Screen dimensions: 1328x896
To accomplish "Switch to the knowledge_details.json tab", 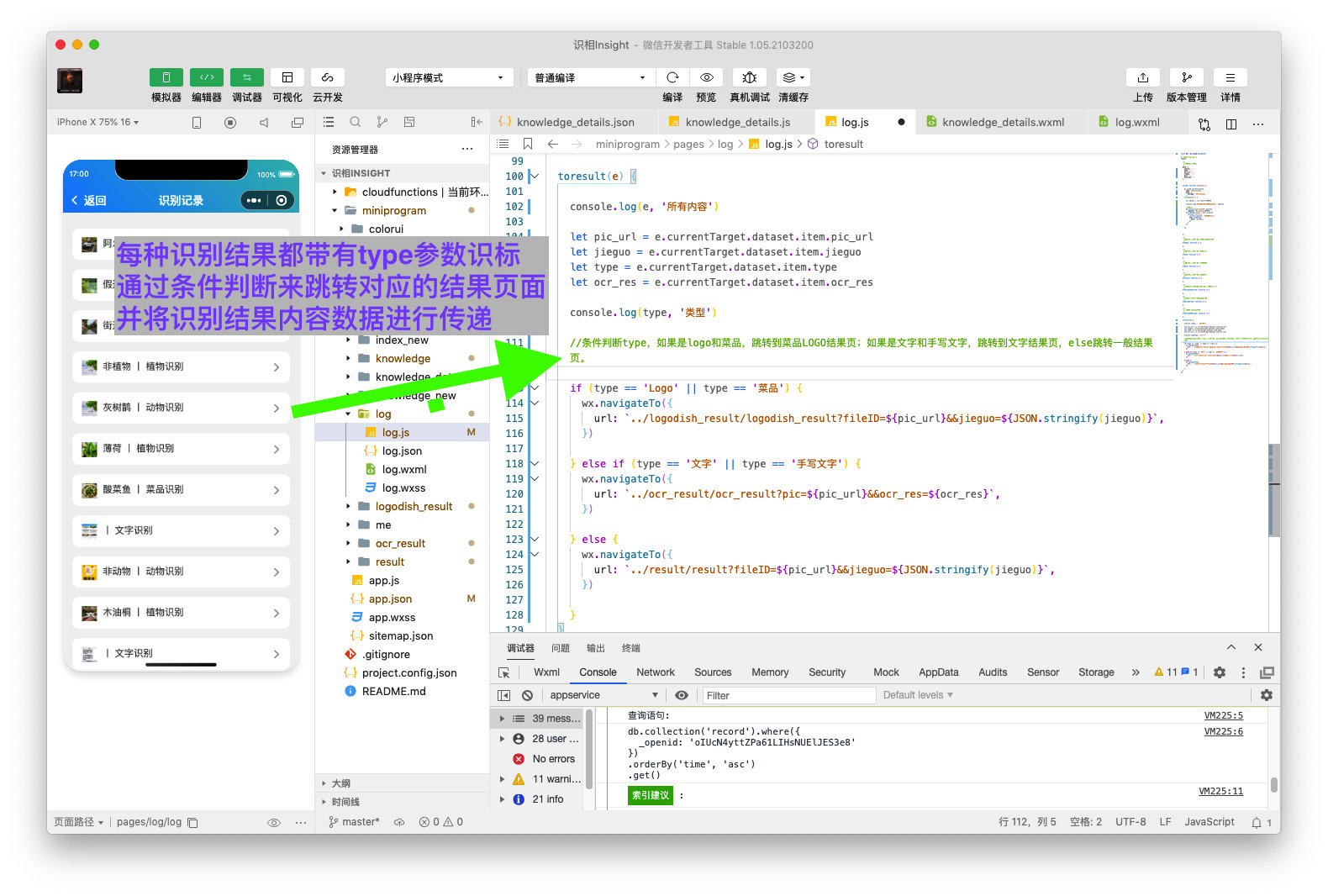I will [x=575, y=122].
